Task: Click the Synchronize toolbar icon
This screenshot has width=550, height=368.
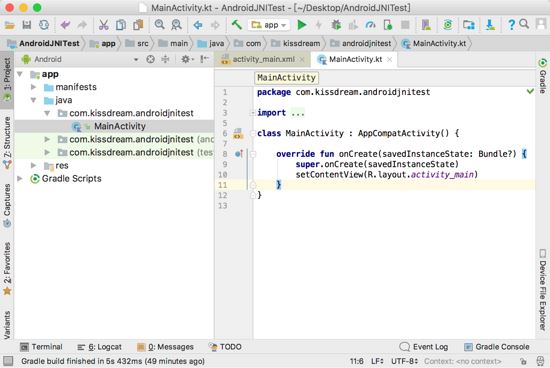Action: pyautogui.click(x=44, y=25)
